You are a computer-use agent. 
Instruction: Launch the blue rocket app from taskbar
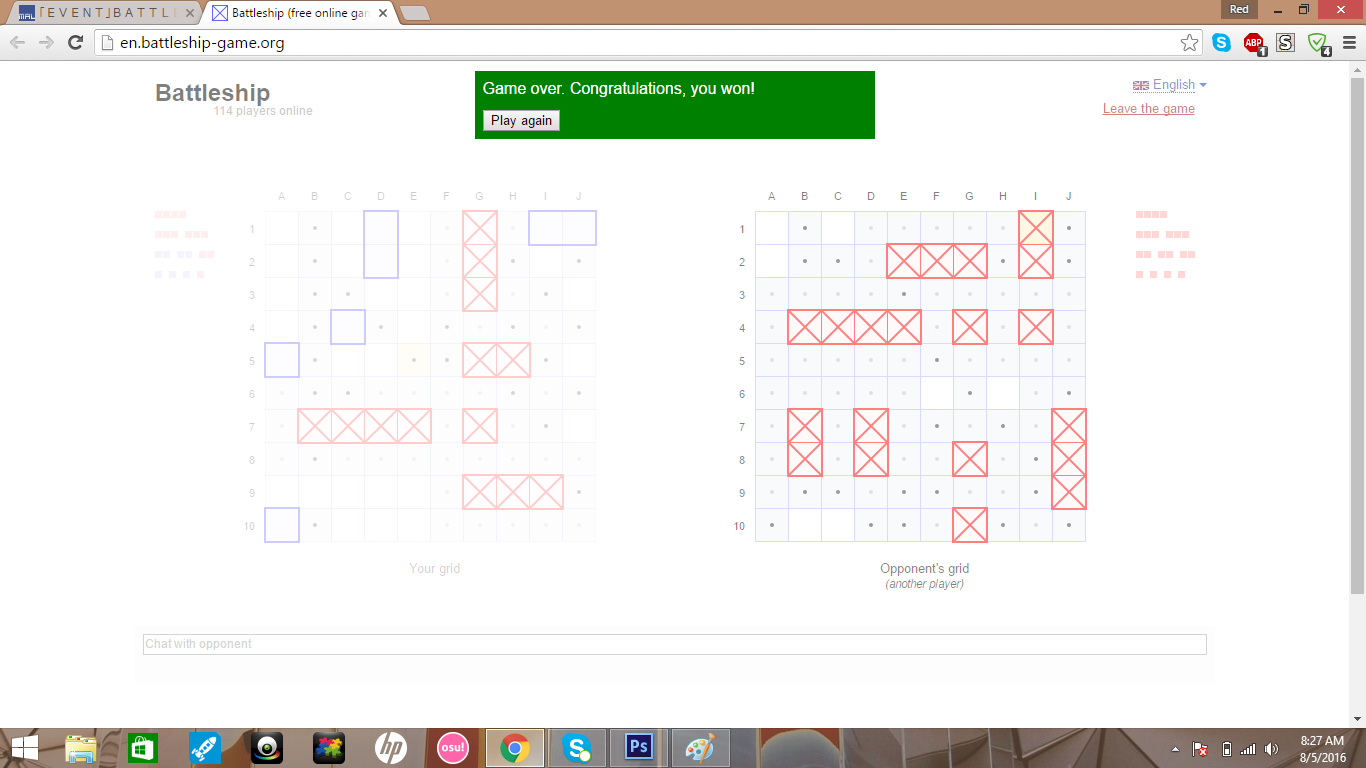pos(205,748)
